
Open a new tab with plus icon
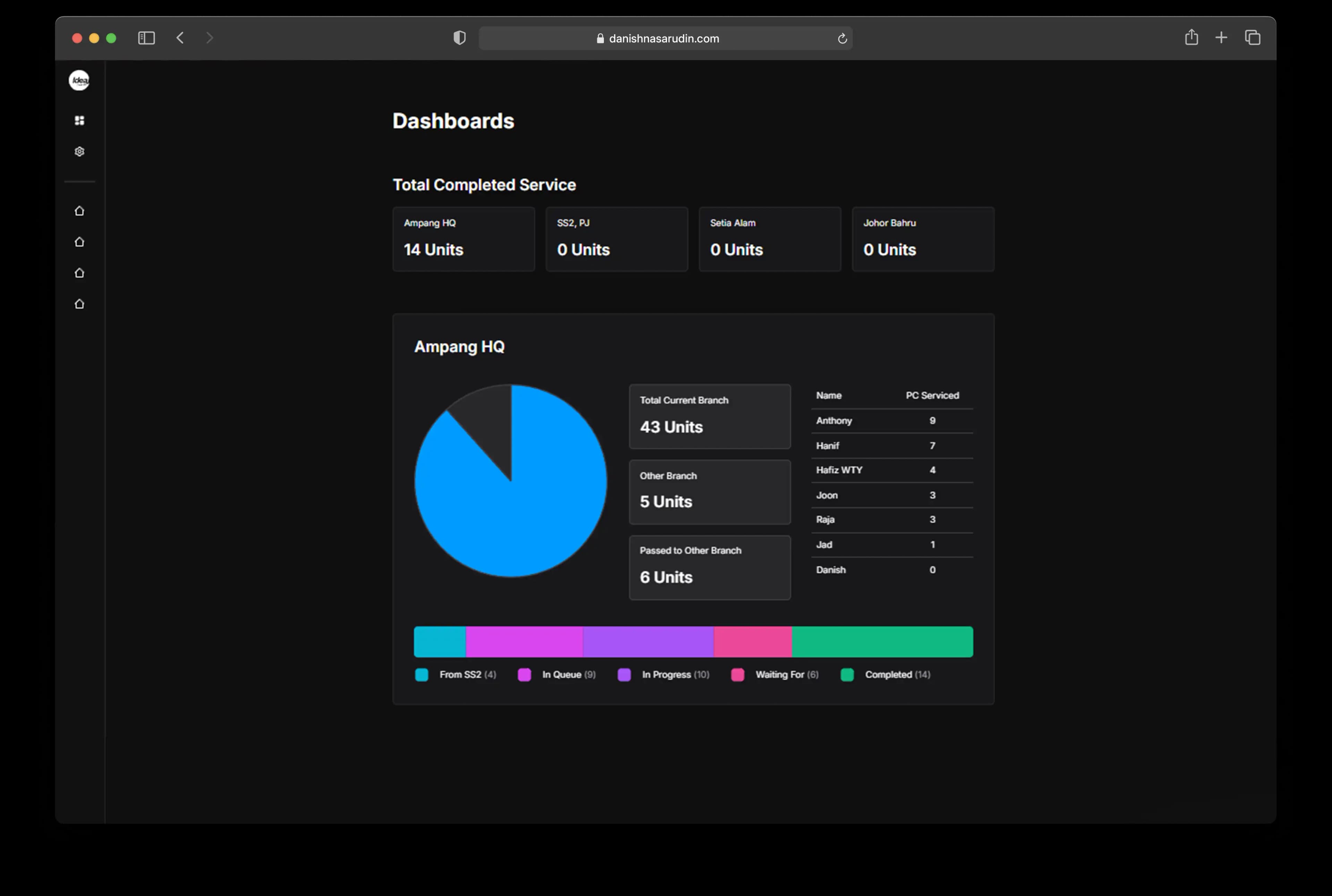pyautogui.click(x=1221, y=38)
